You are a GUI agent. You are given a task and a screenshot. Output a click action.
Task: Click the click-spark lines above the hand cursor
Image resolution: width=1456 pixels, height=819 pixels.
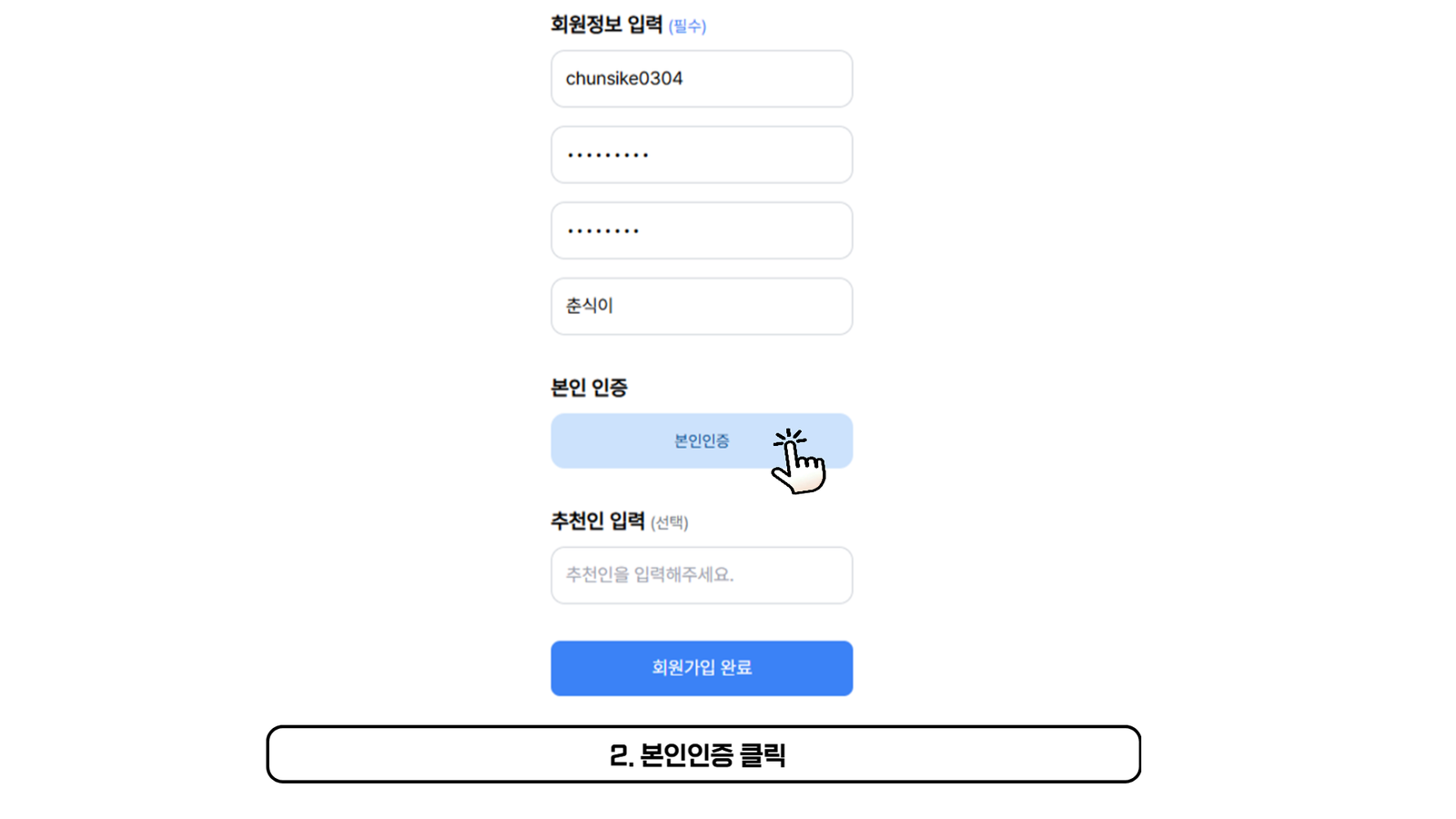790,438
